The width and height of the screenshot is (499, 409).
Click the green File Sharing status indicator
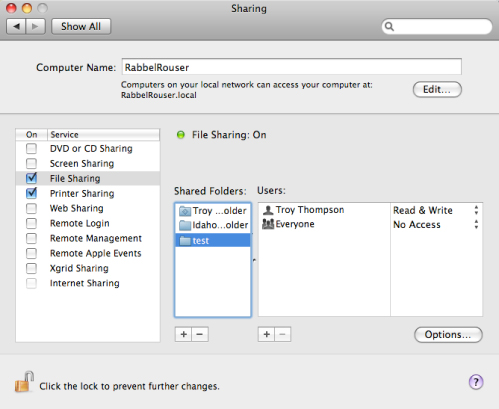pos(181,135)
